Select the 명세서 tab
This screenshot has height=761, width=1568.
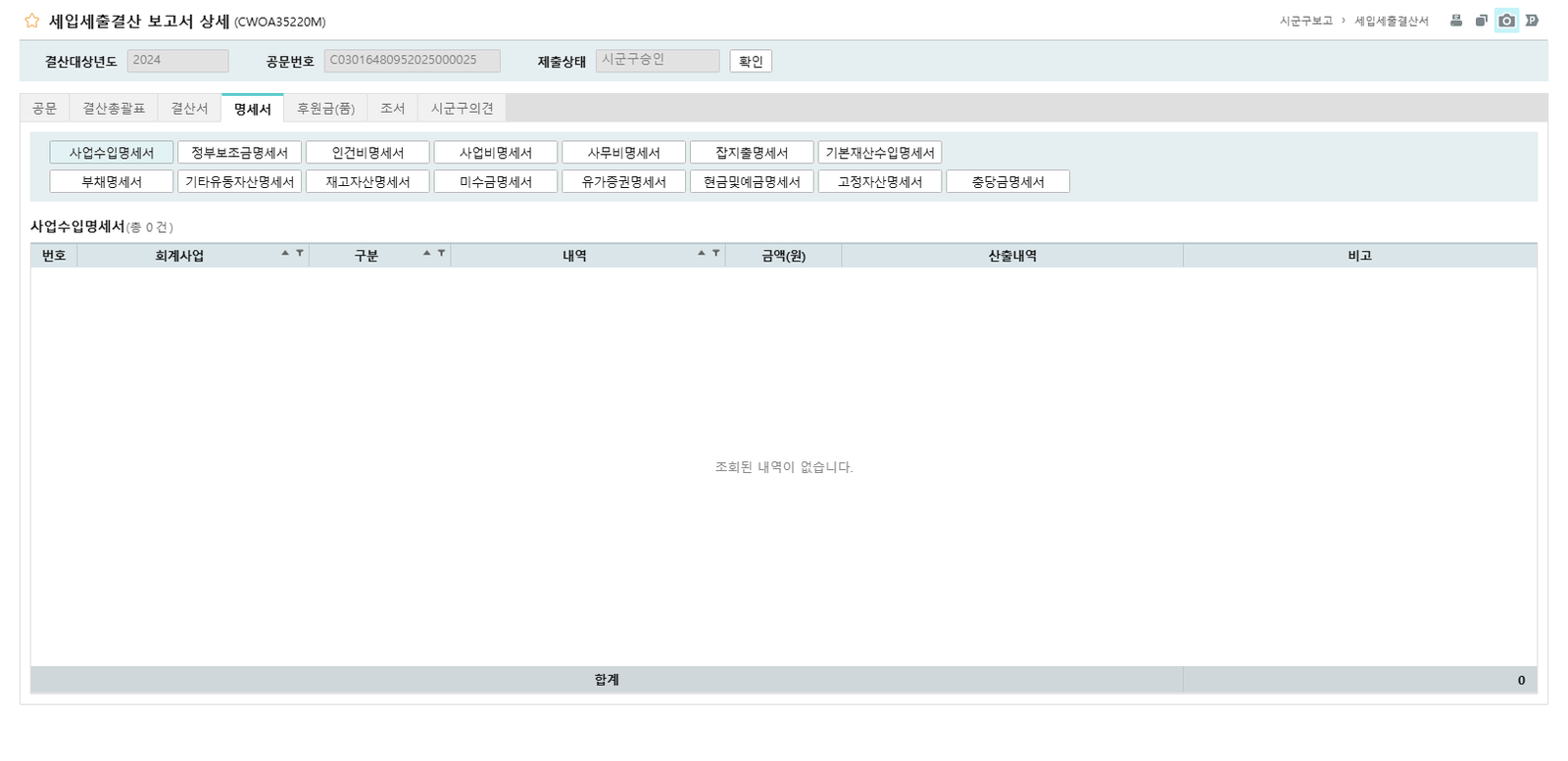(253, 109)
